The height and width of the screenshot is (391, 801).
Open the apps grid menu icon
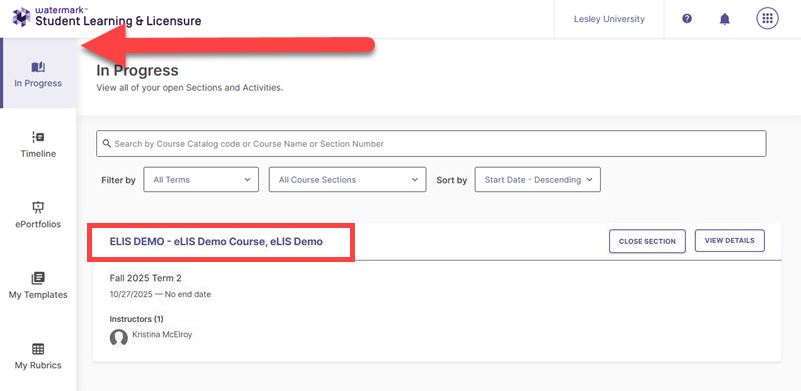coord(767,19)
